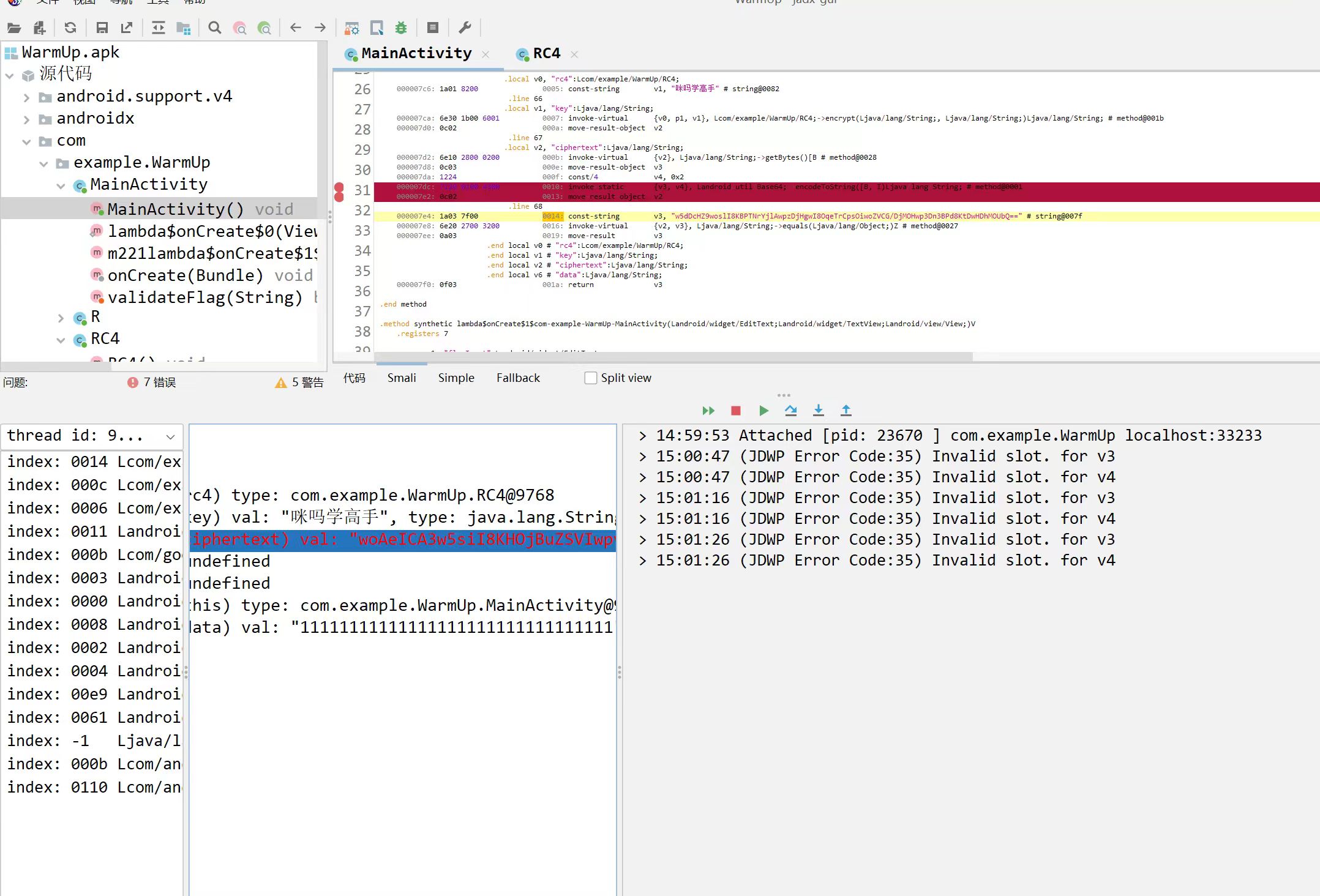
Task: Select the Smali view tab
Action: coord(402,378)
